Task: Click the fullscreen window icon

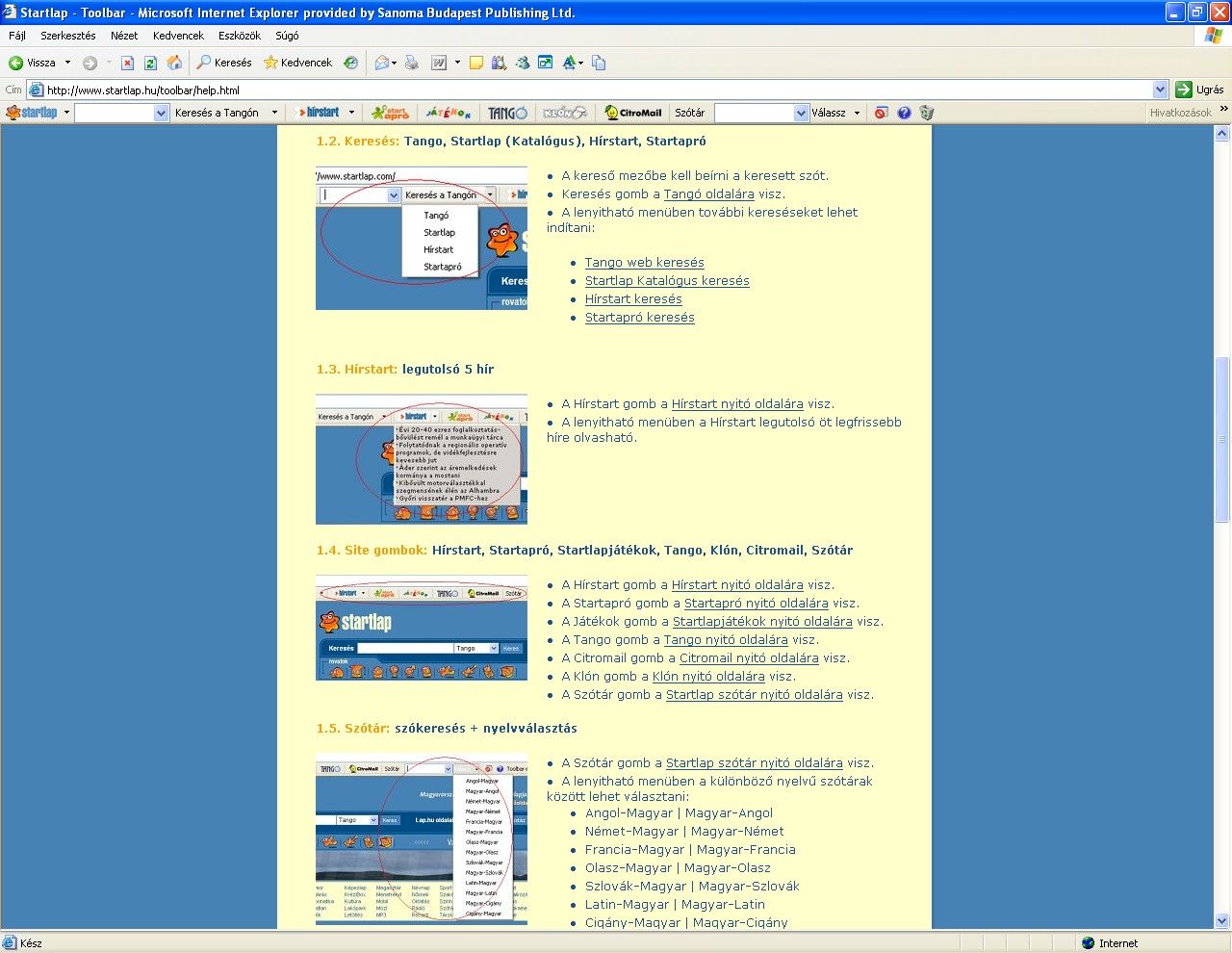Action: click(545, 63)
